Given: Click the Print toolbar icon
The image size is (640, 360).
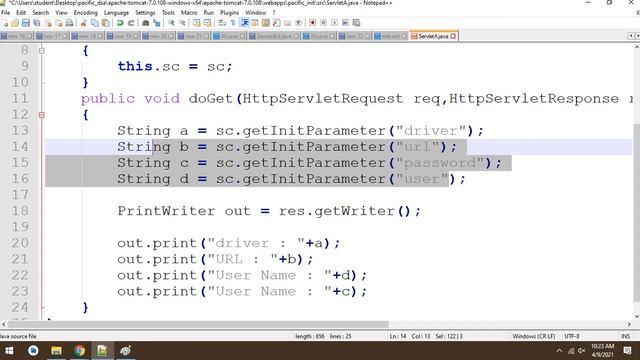Looking at the screenshot, I should [x=69, y=23].
